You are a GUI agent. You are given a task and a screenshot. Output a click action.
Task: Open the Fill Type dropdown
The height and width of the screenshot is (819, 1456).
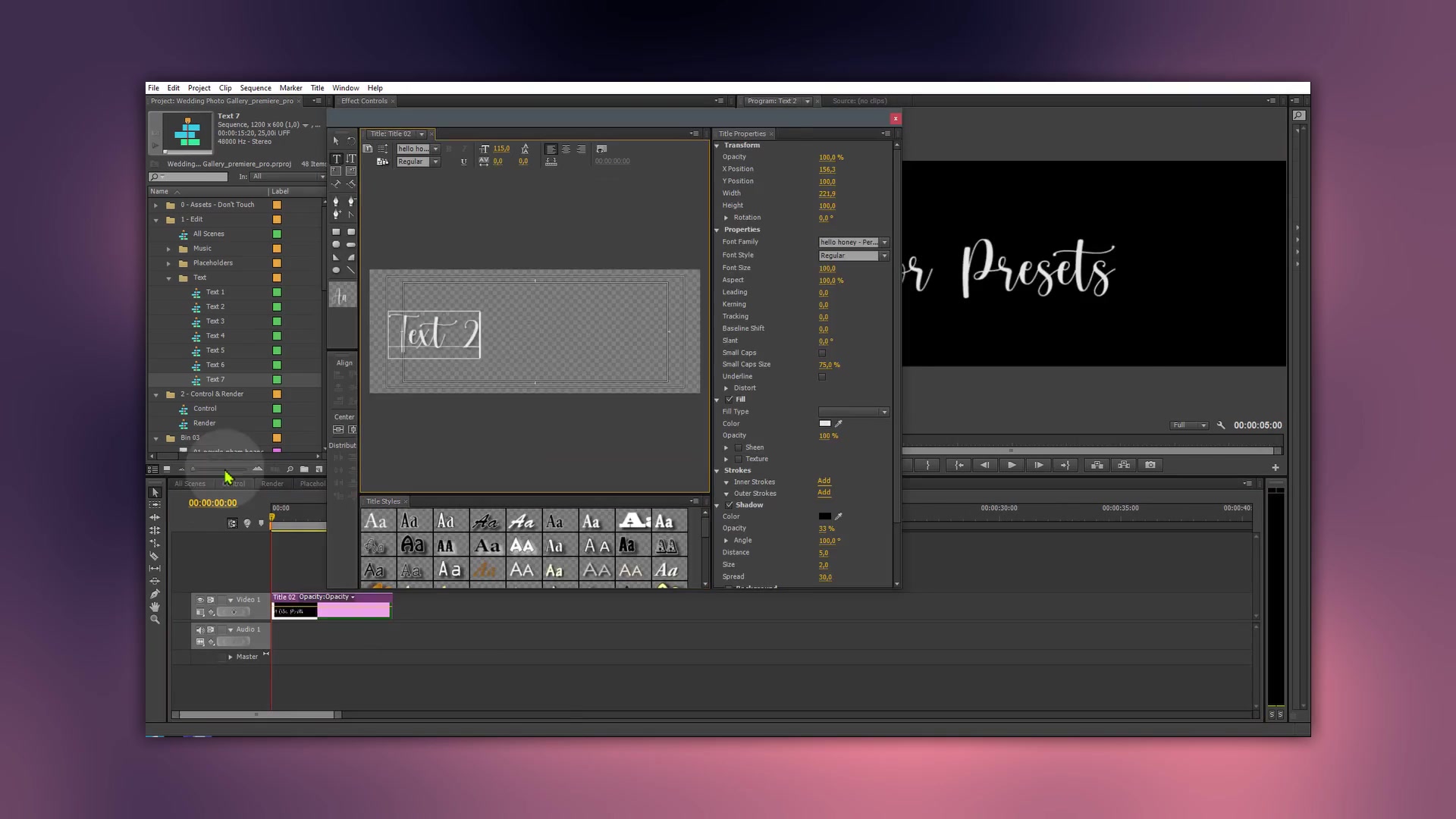[x=854, y=412]
